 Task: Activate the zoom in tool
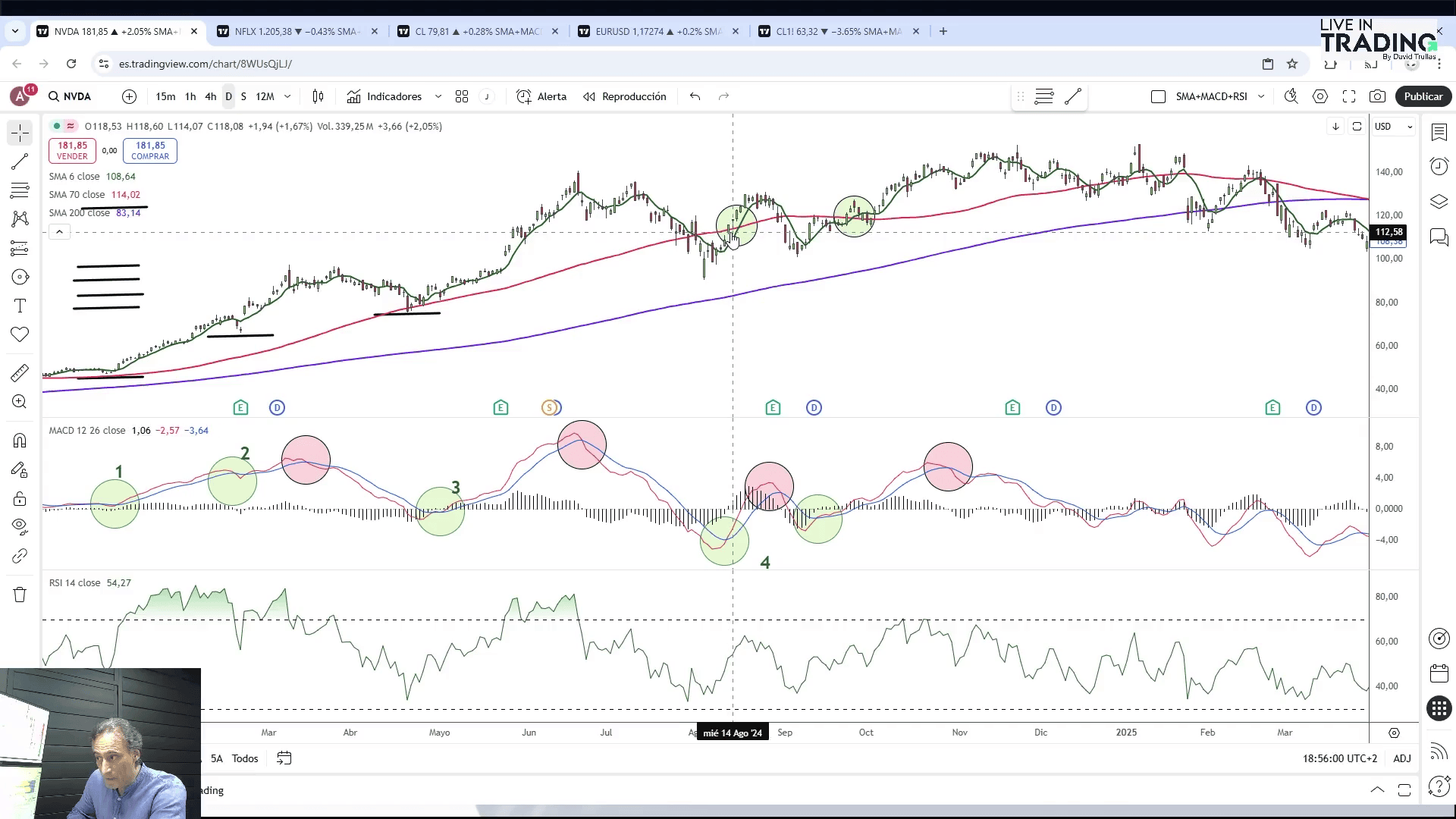pos(20,402)
